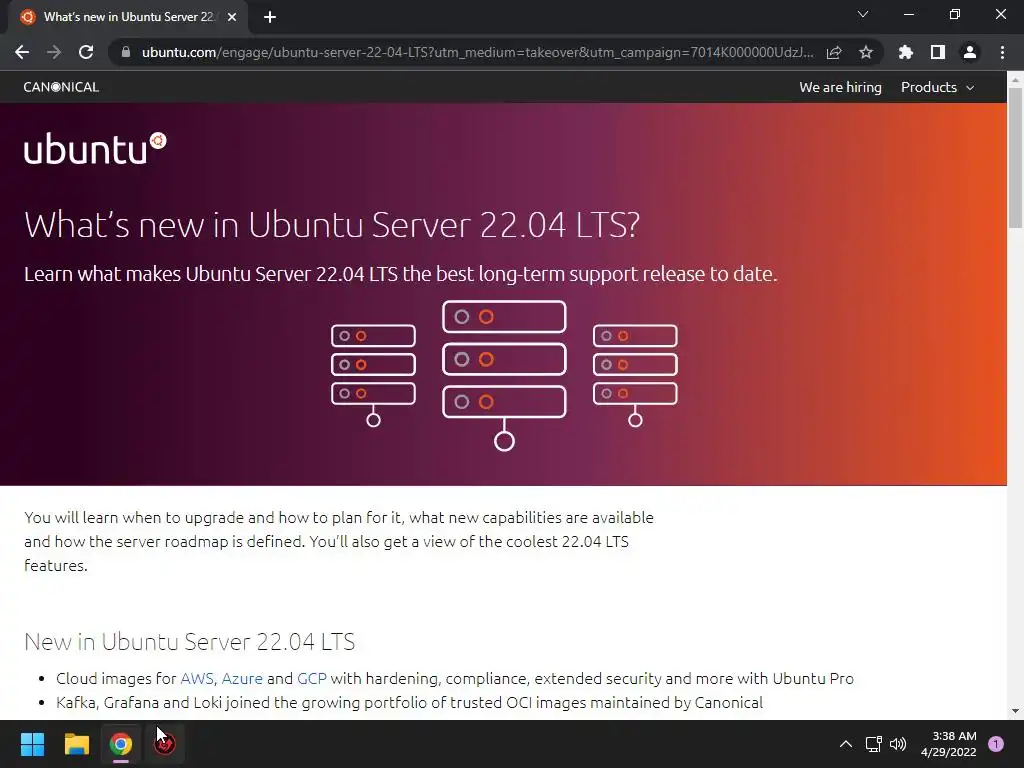Open the Azure cloud images link
The image size is (1024, 768).
(x=242, y=679)
